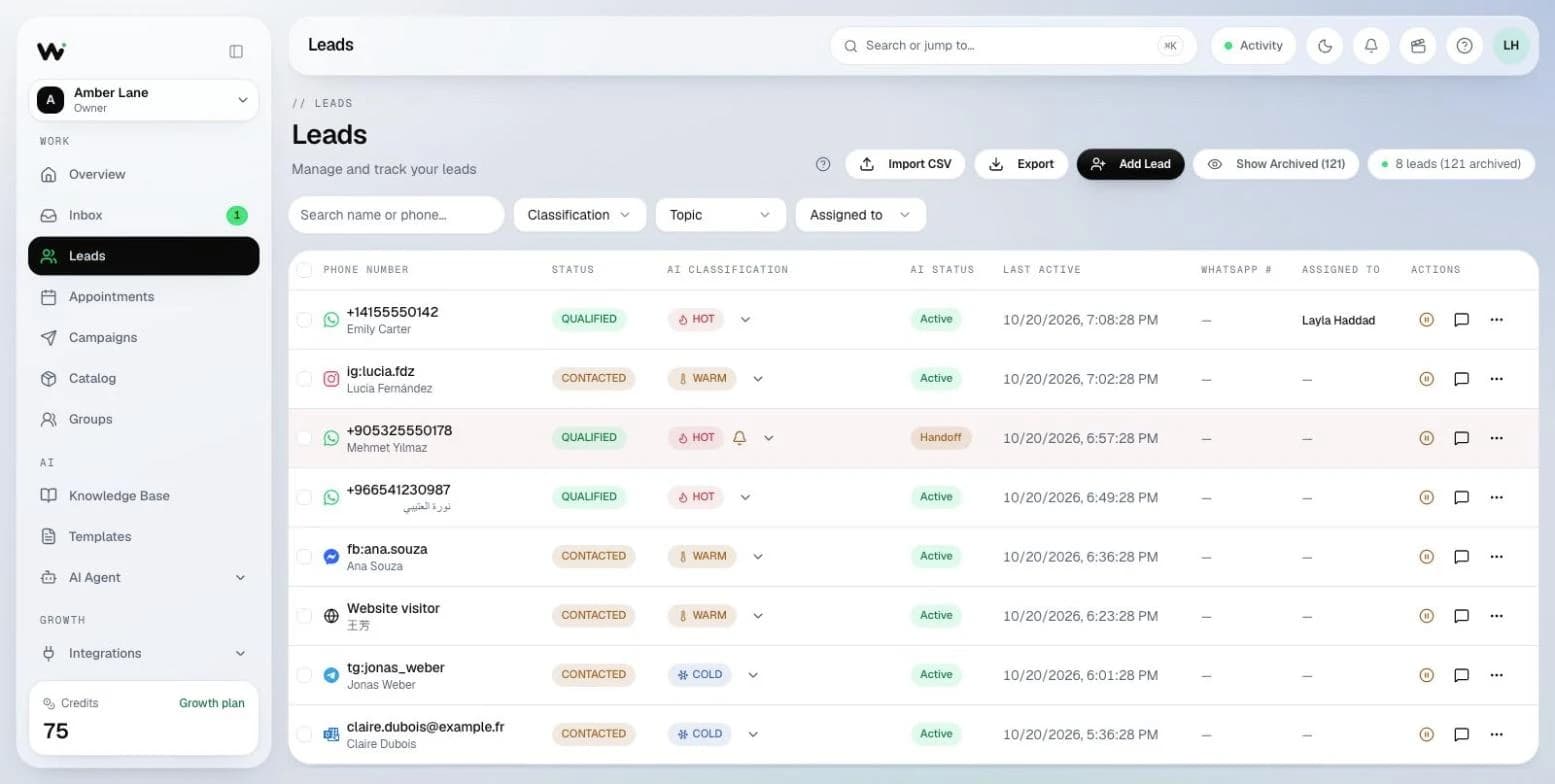Open more actions for the Claire Dubois row
This screenshot has width=1555, height=784.
click(1496, 734)
